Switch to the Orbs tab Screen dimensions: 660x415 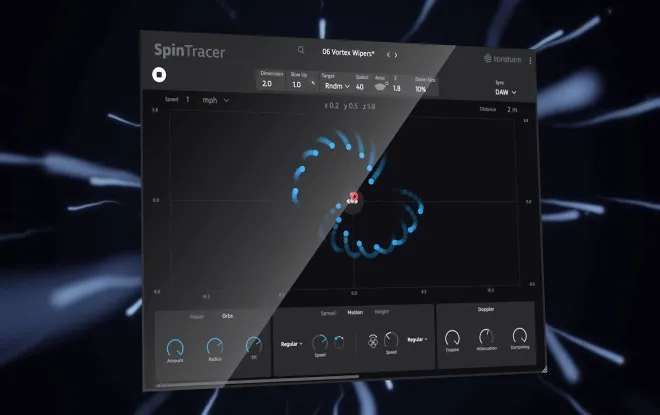point(227,316)
